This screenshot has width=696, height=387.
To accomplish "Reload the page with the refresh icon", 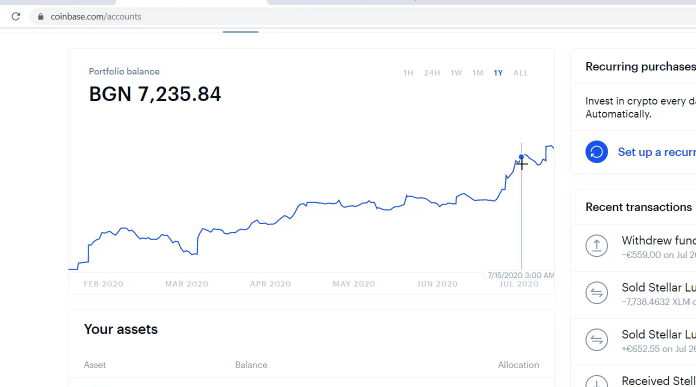I will pyautogui.click(x=16, y=16).
